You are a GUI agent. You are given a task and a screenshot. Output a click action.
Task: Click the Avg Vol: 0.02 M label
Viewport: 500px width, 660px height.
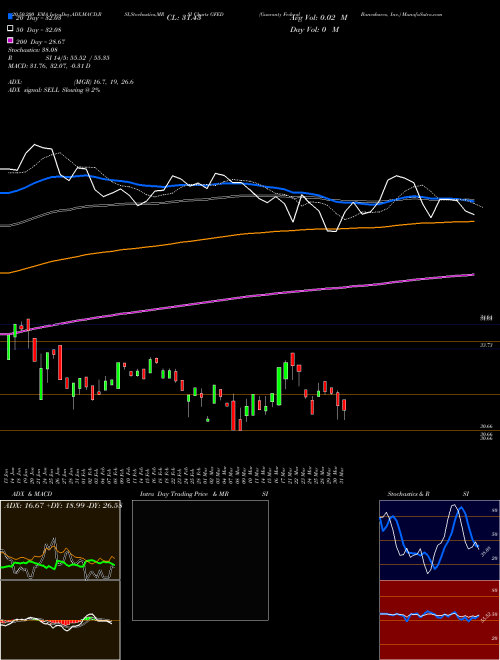pyautogui.click(x=319, y=17)
